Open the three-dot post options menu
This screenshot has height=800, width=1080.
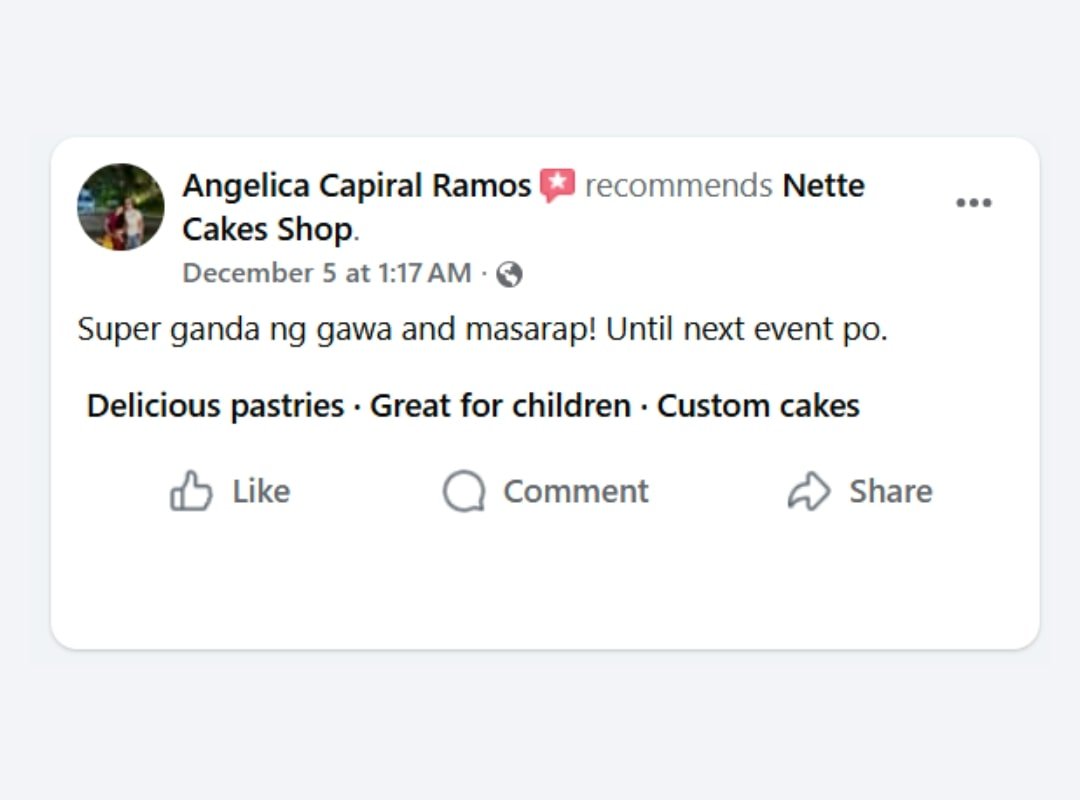click(973, 203)
